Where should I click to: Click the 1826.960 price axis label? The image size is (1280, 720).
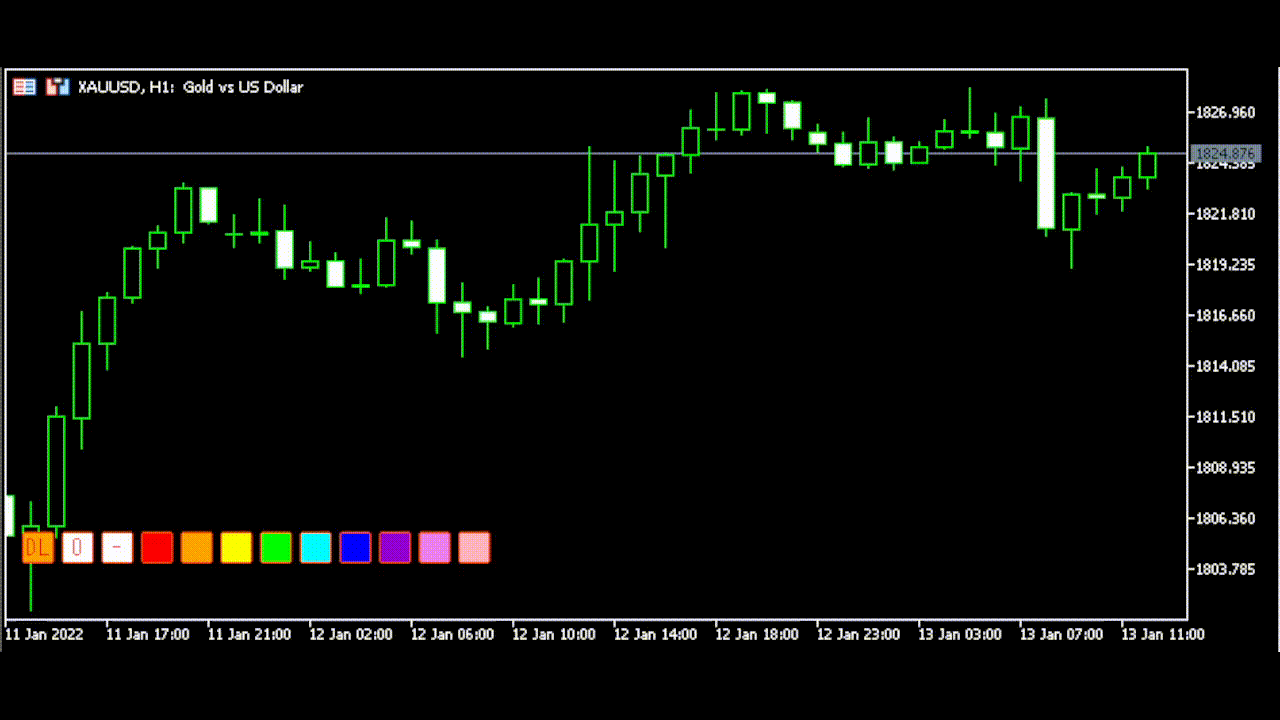1225,112
